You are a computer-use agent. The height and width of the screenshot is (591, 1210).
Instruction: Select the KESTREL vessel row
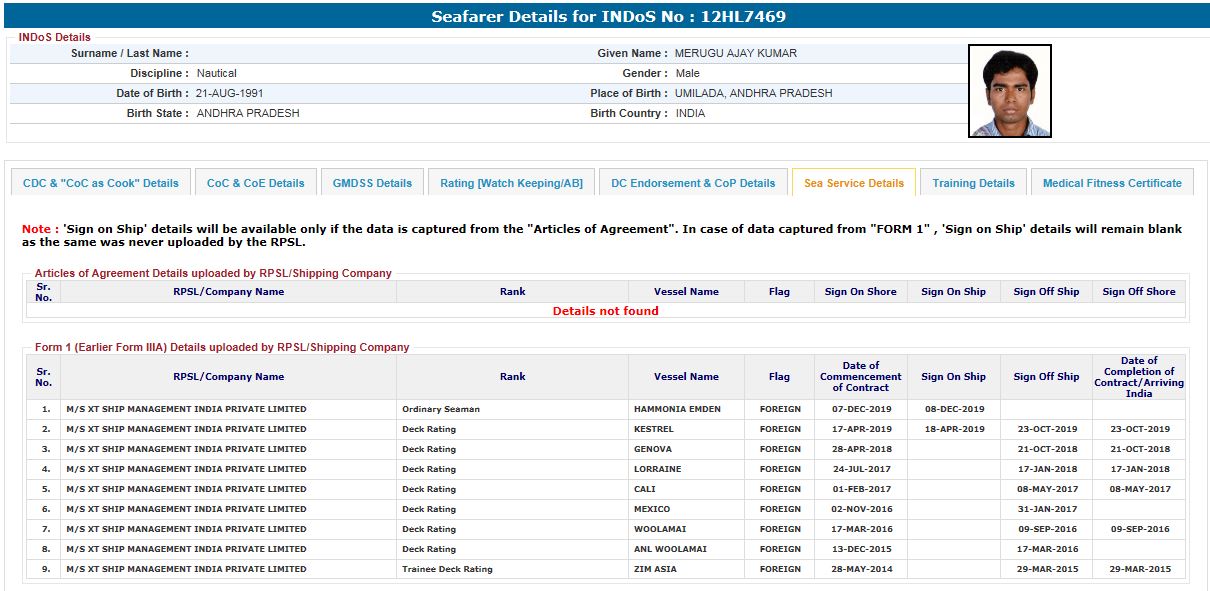click(x=654, y=429)
